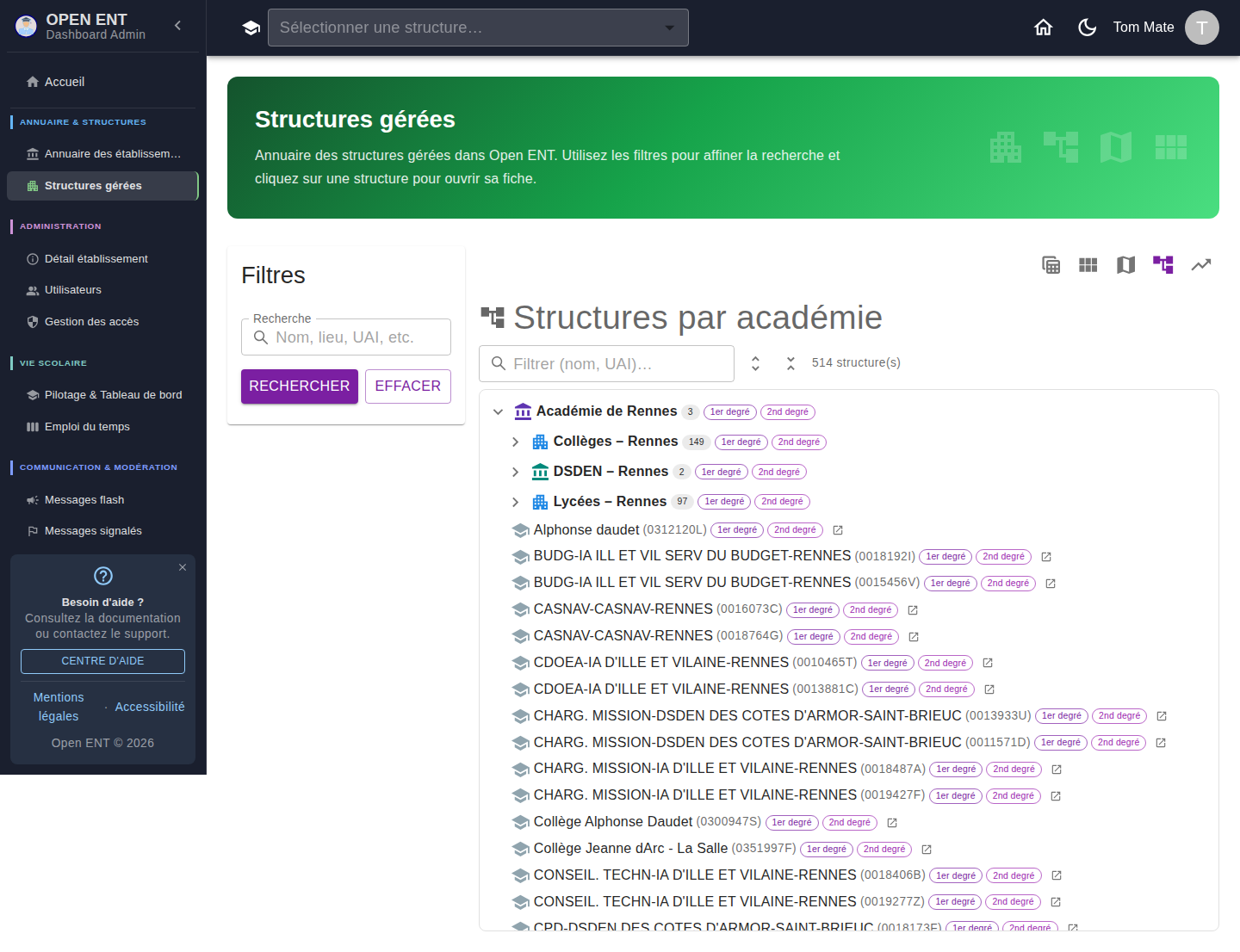Click 2nd degré tag on Lycées – Rennes

click(782, 502)
